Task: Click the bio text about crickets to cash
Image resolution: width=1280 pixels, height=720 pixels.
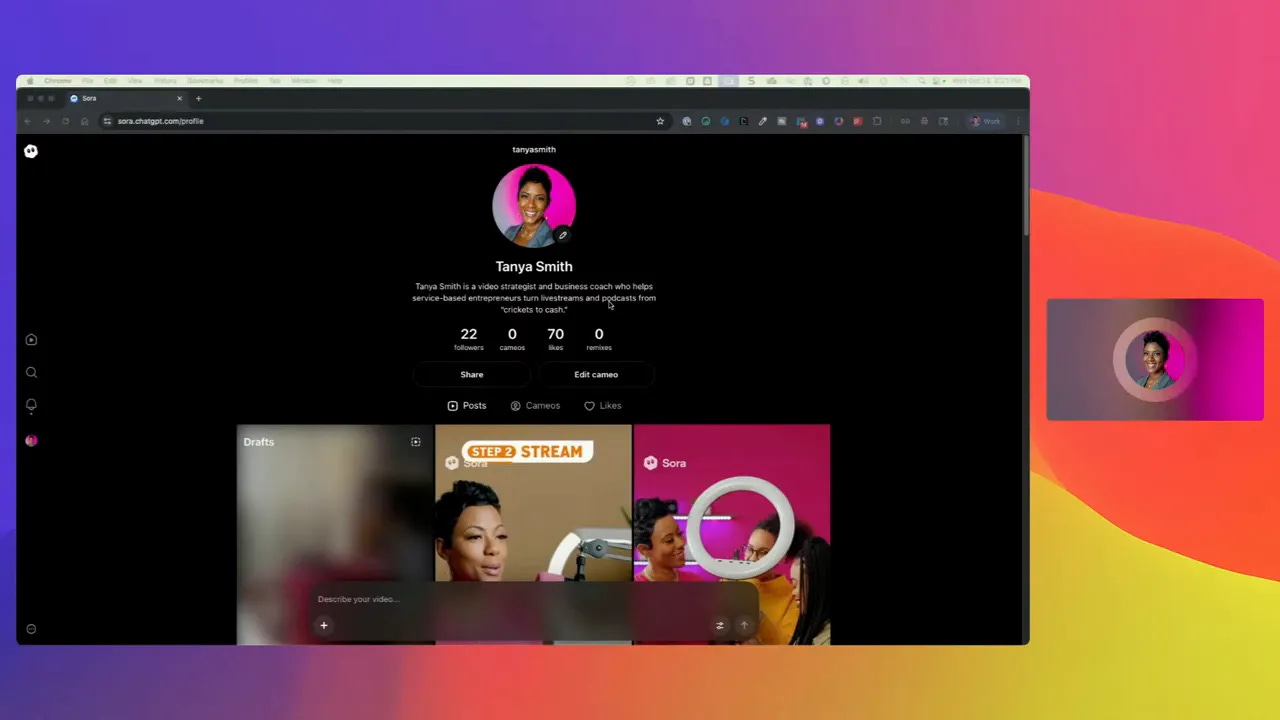Action: coord(534,298)
